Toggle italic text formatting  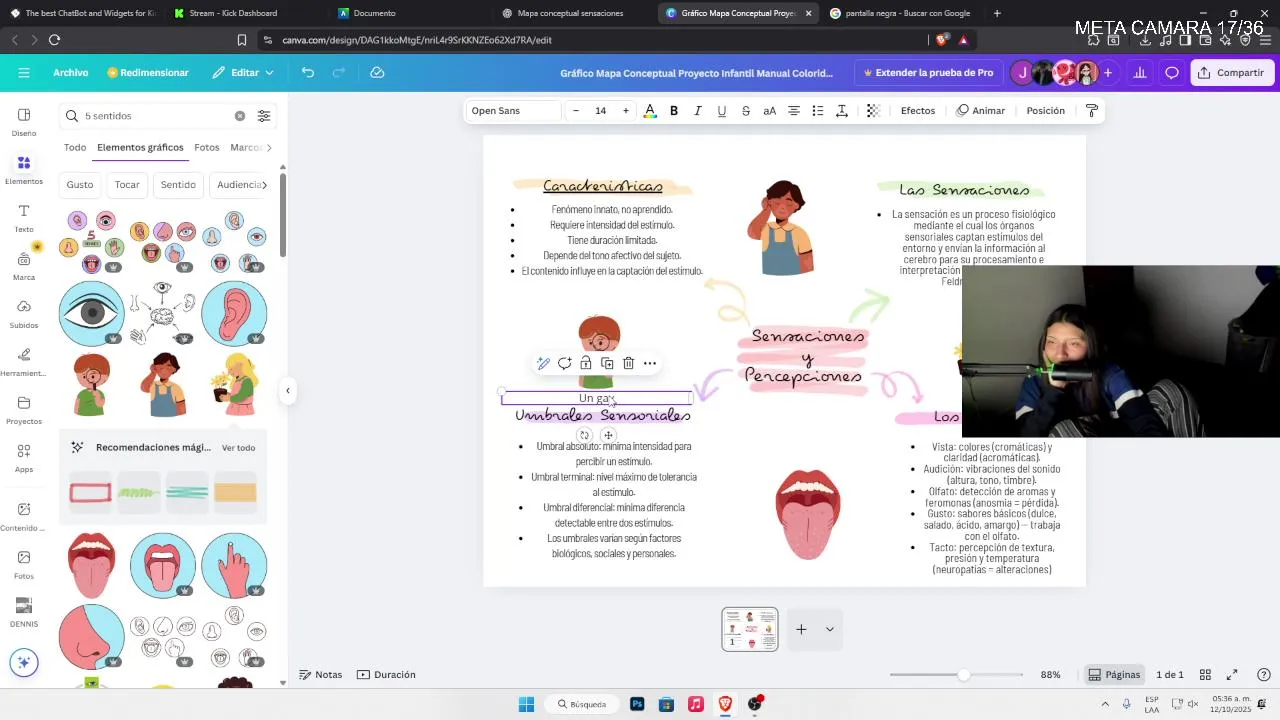pyautogui.click(x=698, y=111)
